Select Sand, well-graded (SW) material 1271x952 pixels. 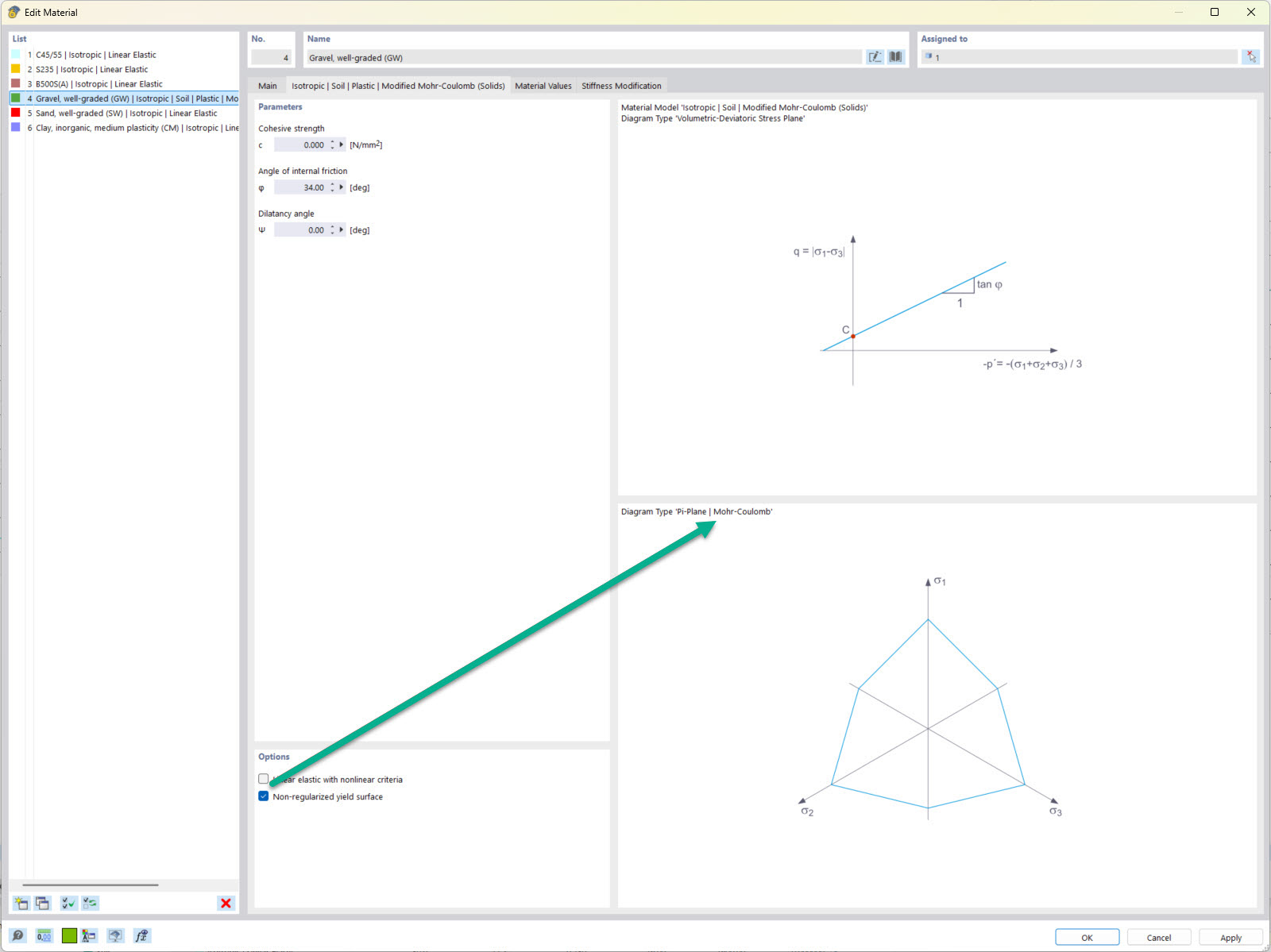click(x=123, y=113)
